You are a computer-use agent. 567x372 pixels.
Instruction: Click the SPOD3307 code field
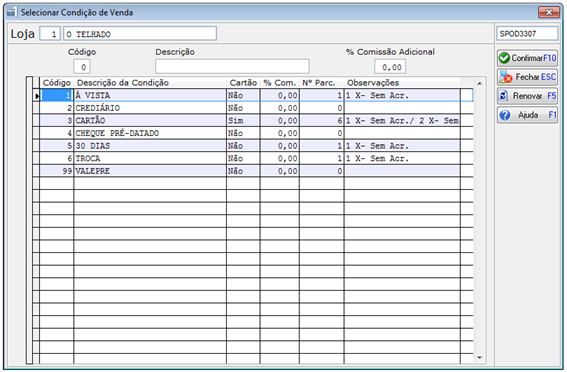527,34
